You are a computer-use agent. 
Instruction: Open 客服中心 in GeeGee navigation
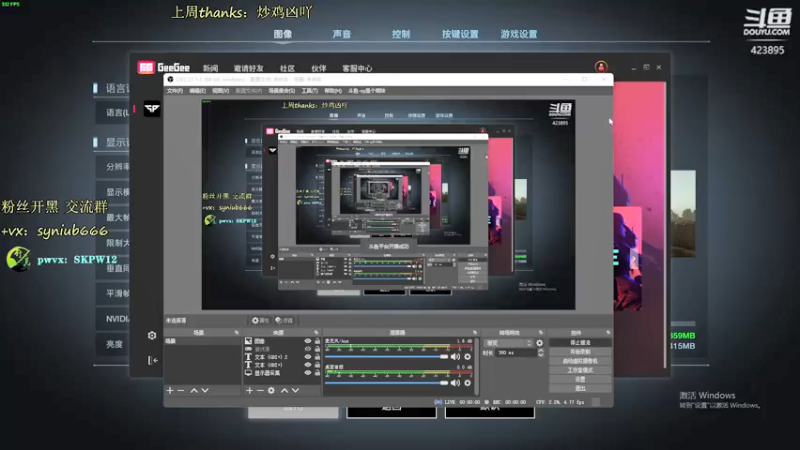coord(357,68)
